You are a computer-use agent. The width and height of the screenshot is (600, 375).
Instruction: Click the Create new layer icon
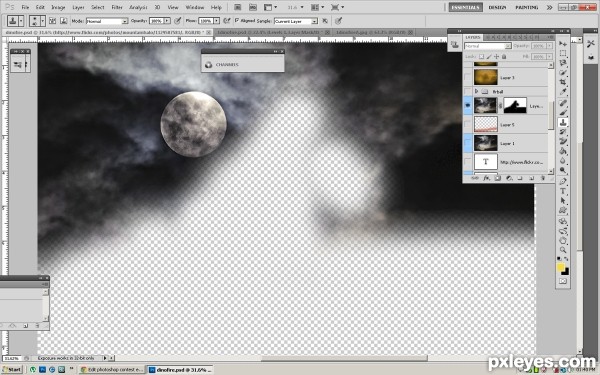(531, 178)
